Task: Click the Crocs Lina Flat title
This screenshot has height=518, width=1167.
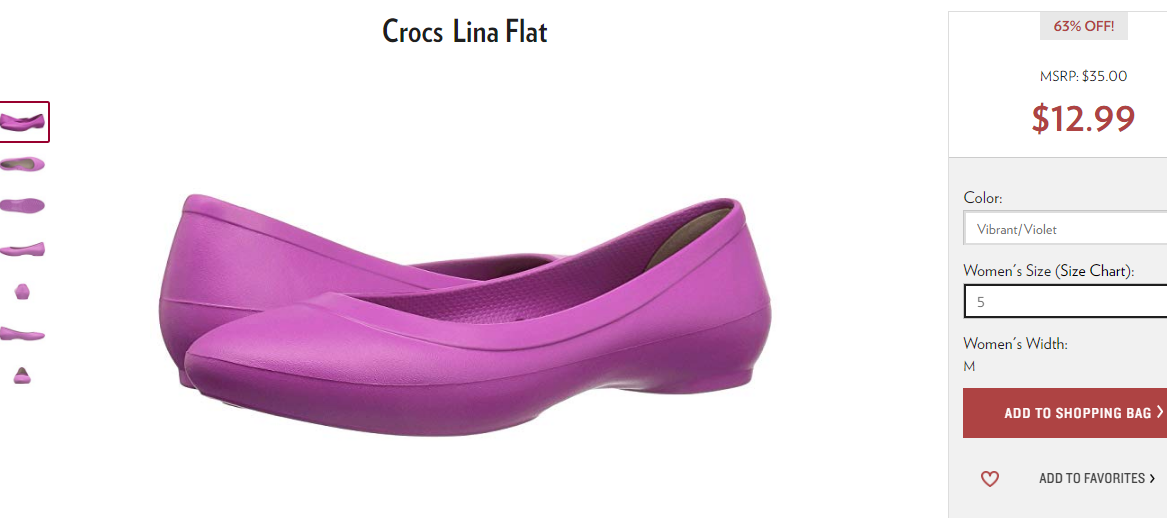Action: click(465, 32)
